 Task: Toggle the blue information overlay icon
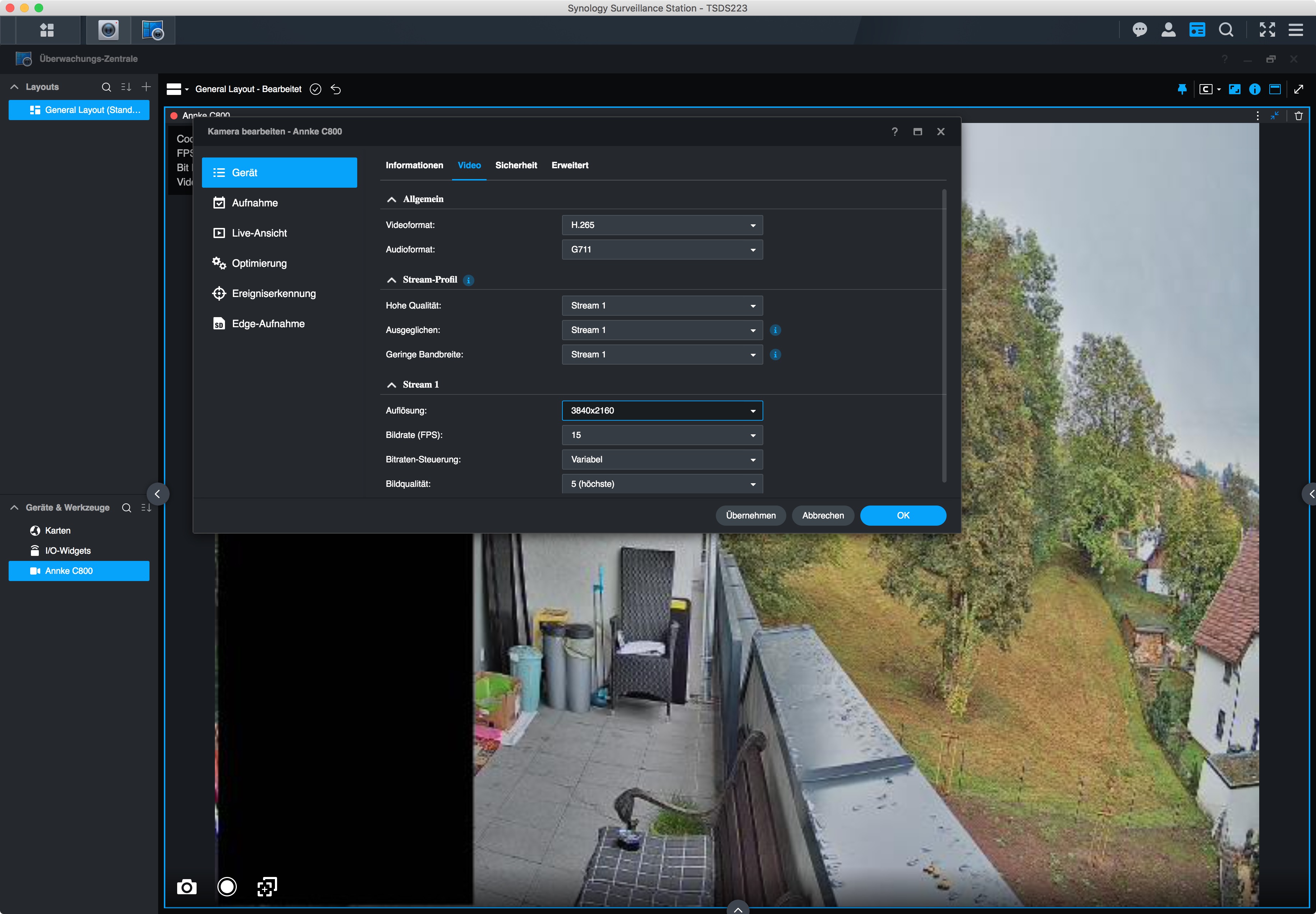(x=1254, y=89)
